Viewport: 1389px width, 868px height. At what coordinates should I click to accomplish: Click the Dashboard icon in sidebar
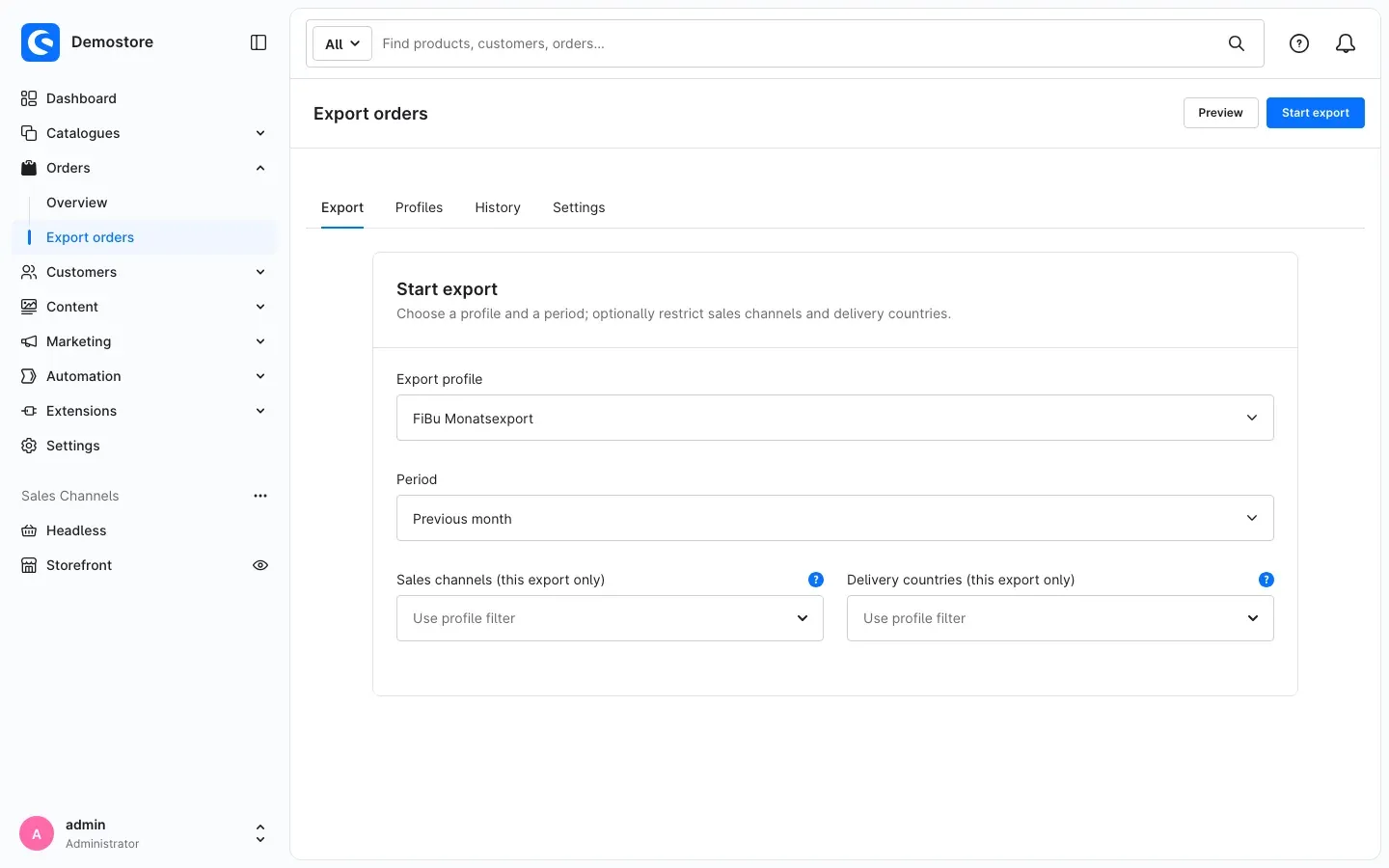pyautogui.click(x=29, y=98)
